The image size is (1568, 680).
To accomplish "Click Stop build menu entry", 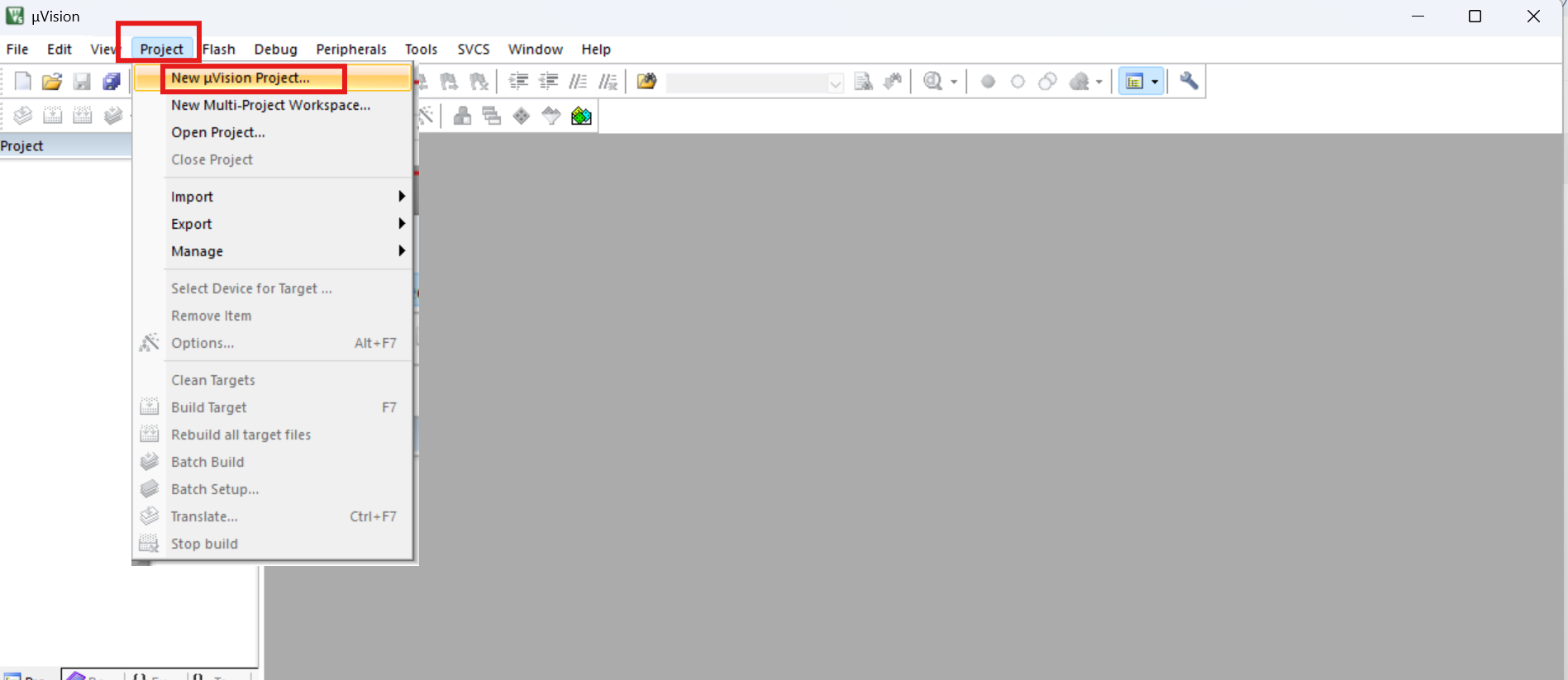I will point(274,544).
